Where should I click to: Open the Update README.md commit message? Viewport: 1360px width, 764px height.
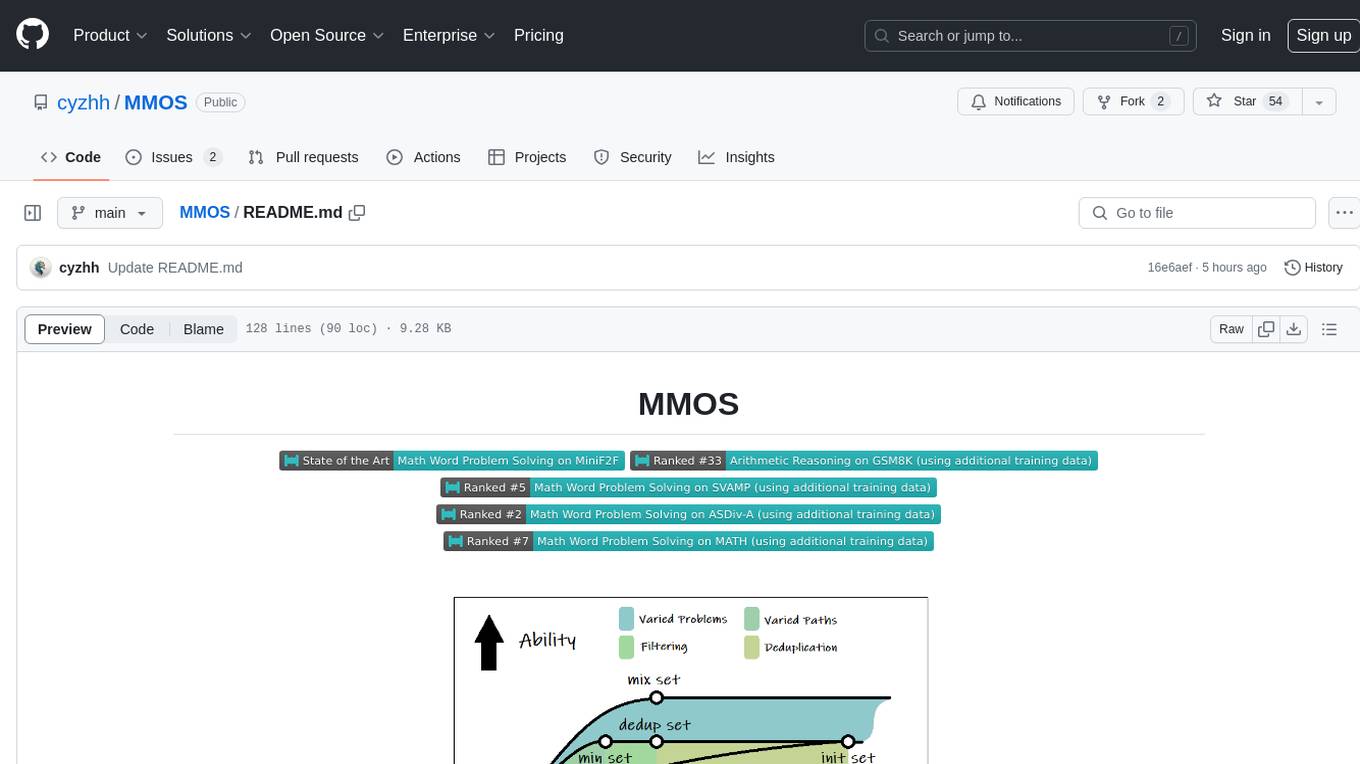(x=175, y=268)
